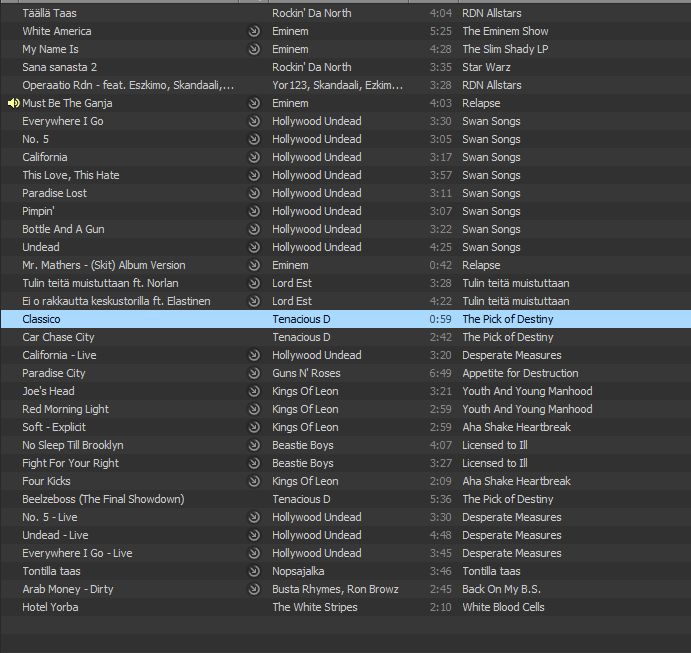Click the swirl icon on Undead - Live row
The width and height of the screenshot is (691, 653).
point(254,535)
